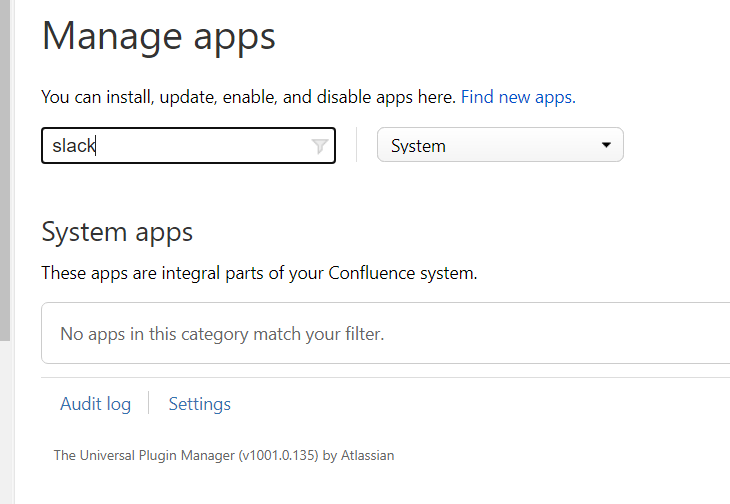Open the Settings link

click(199, 403)
